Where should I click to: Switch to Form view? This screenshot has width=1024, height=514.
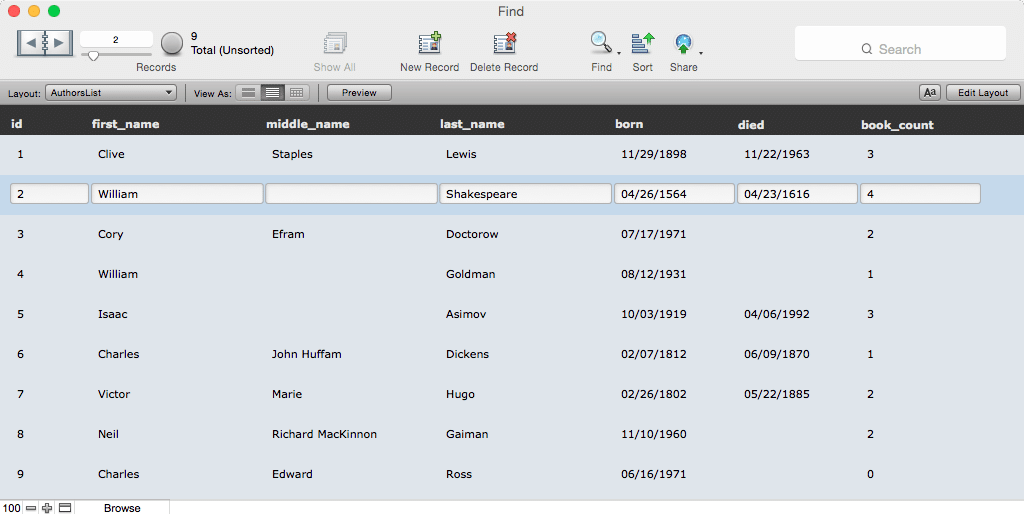248,93
